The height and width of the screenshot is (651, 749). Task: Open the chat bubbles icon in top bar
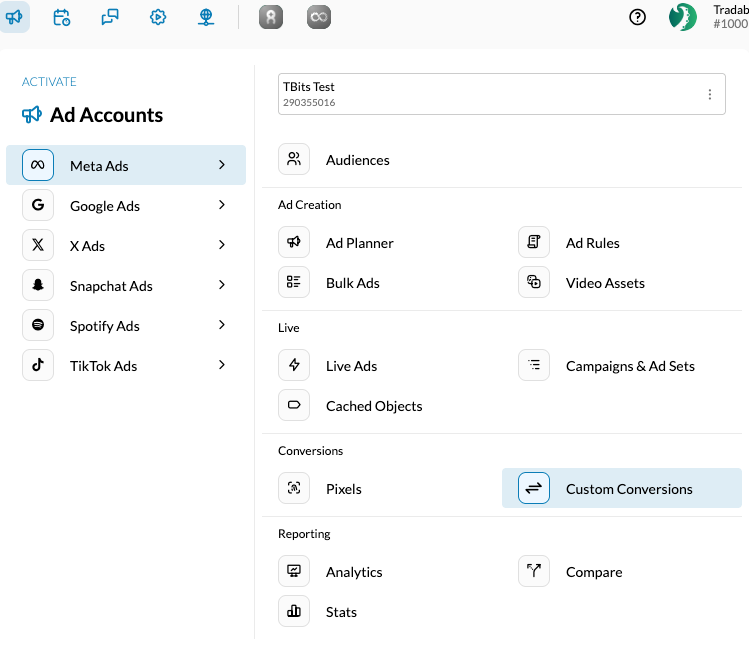click(x=110, y=17)
